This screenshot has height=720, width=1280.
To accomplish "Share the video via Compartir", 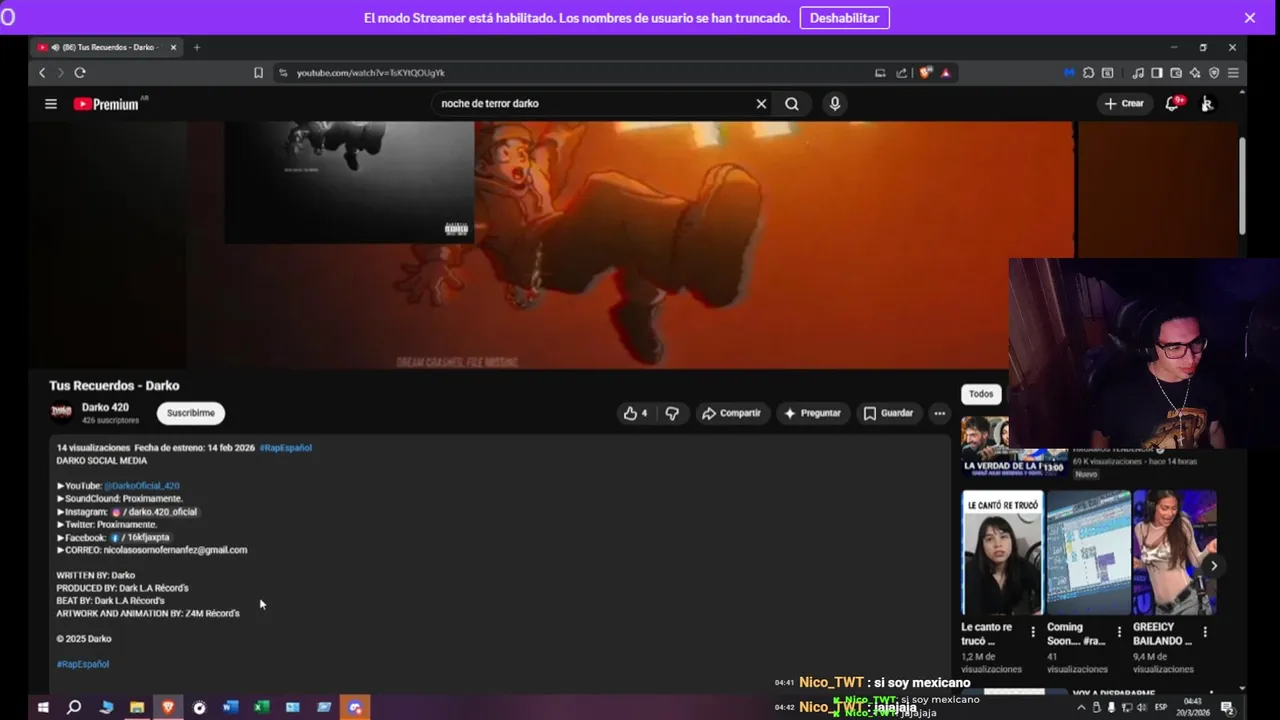I will 732,413.
